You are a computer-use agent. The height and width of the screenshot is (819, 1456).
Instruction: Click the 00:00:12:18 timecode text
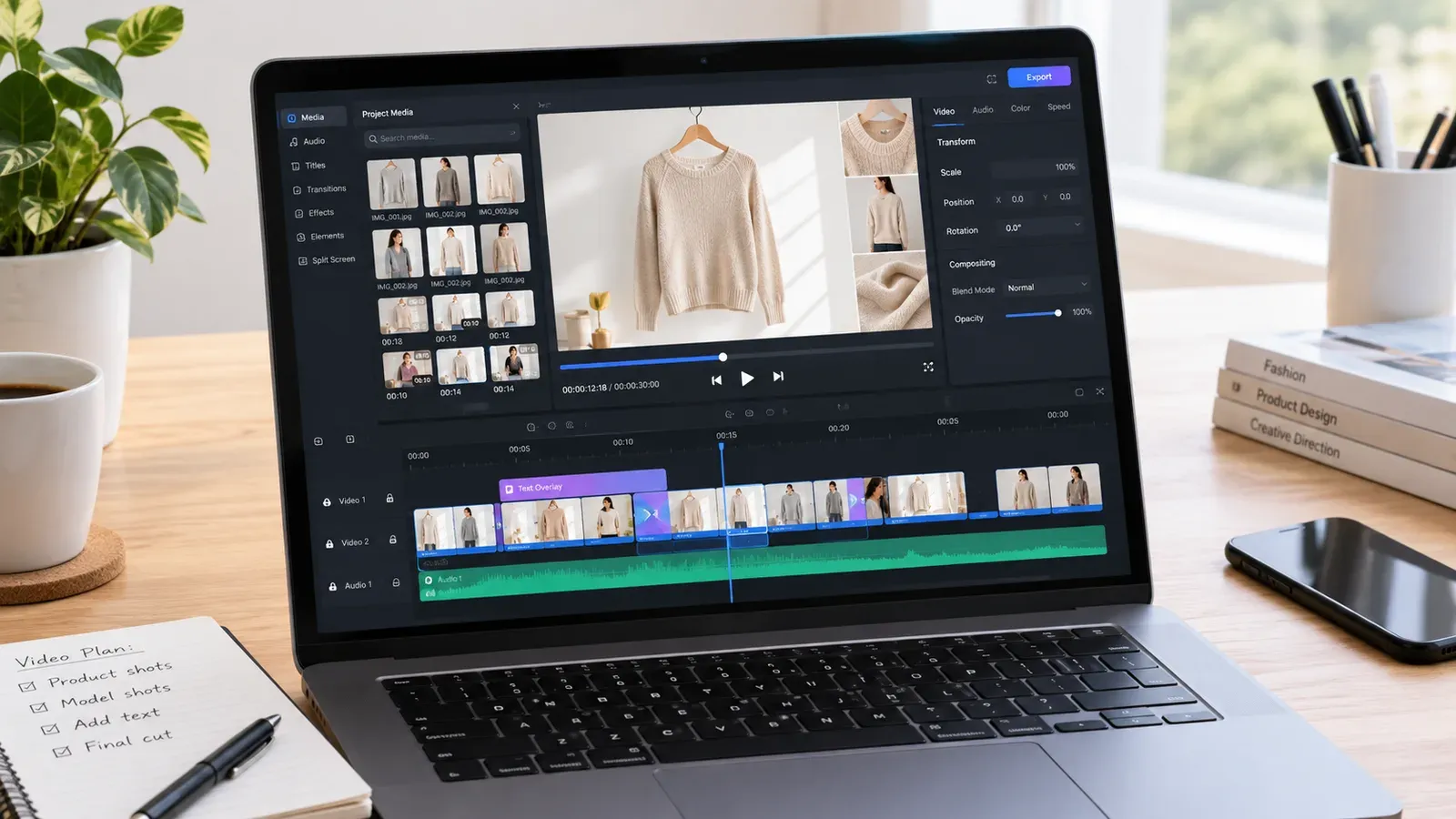[584, 389]
